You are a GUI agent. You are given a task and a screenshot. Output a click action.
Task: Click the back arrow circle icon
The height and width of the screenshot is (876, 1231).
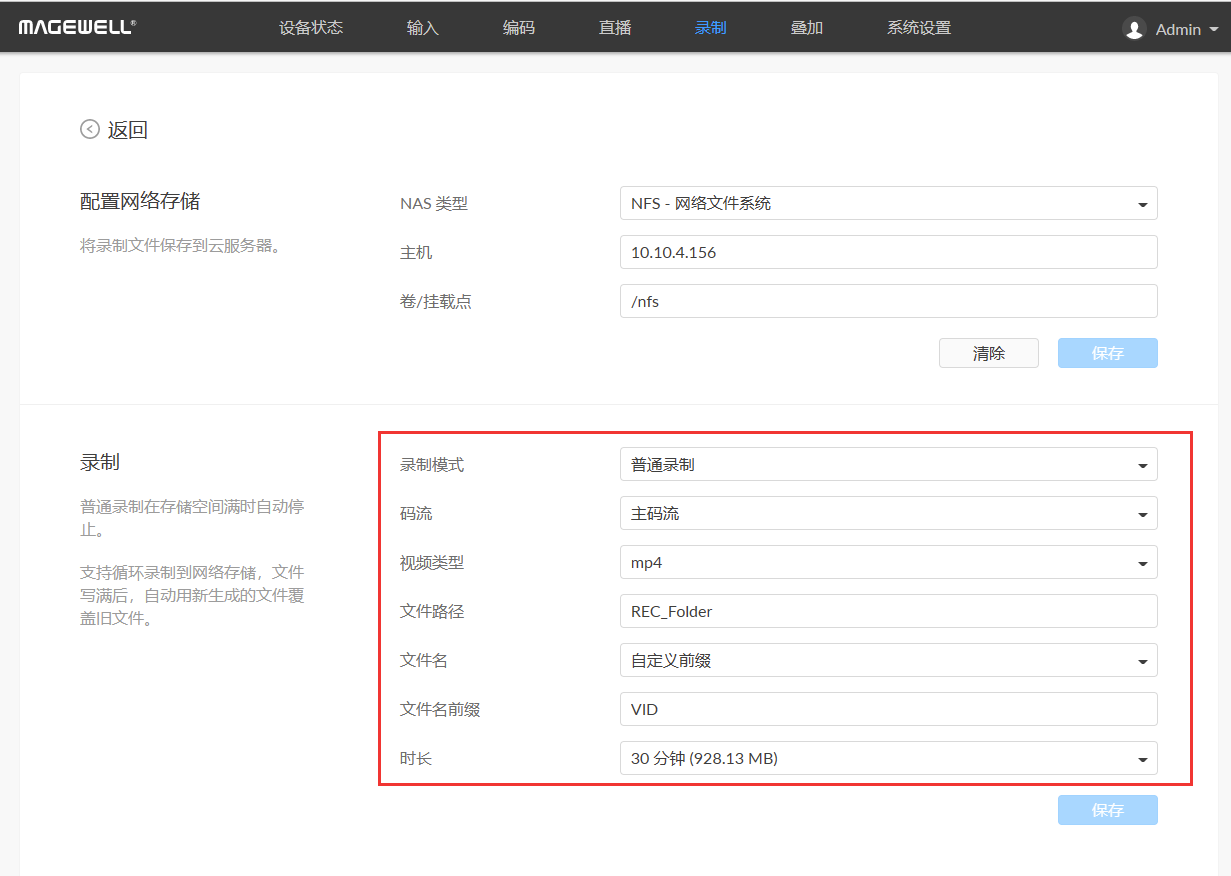tap(90, 129)
